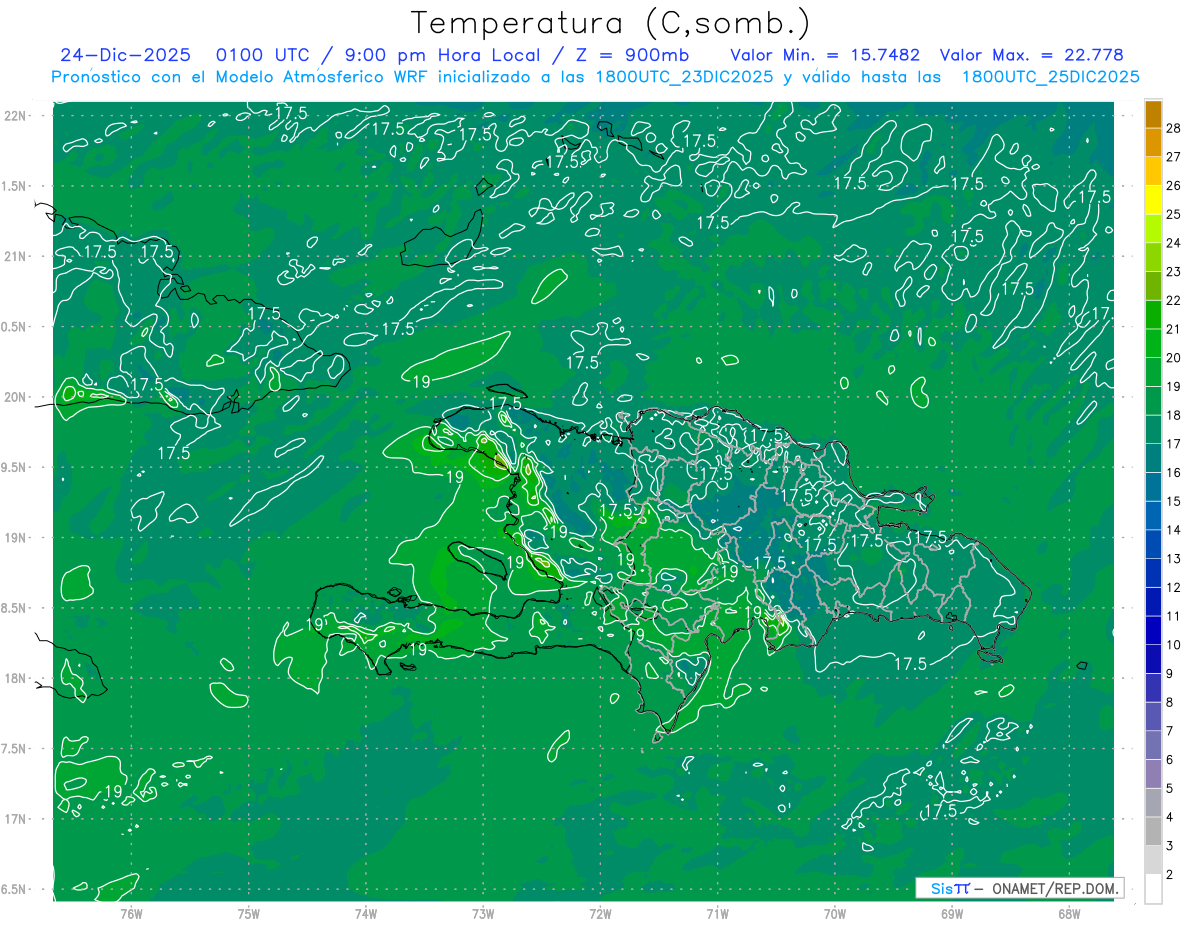
Task: Click the legend value "9"
Action: tap(1170, 674)
